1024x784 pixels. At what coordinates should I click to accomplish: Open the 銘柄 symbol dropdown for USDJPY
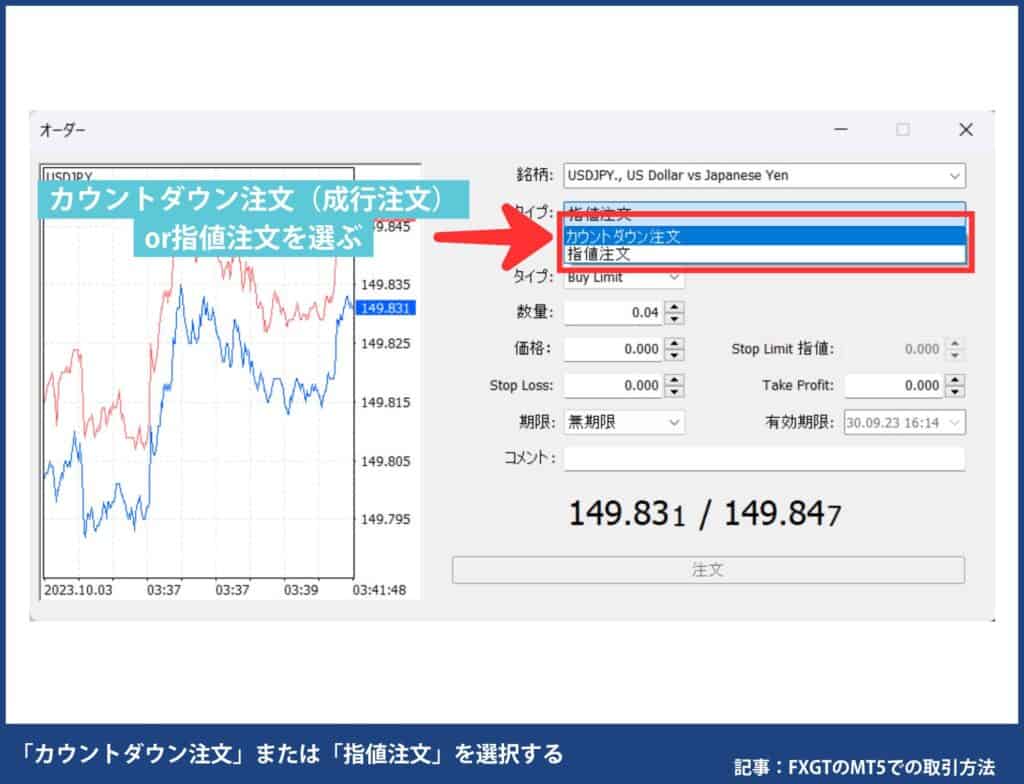[764, 176]
